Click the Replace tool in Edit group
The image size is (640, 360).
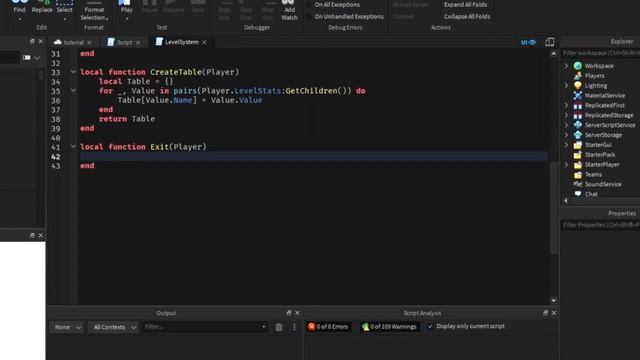(x=42, y=8)
